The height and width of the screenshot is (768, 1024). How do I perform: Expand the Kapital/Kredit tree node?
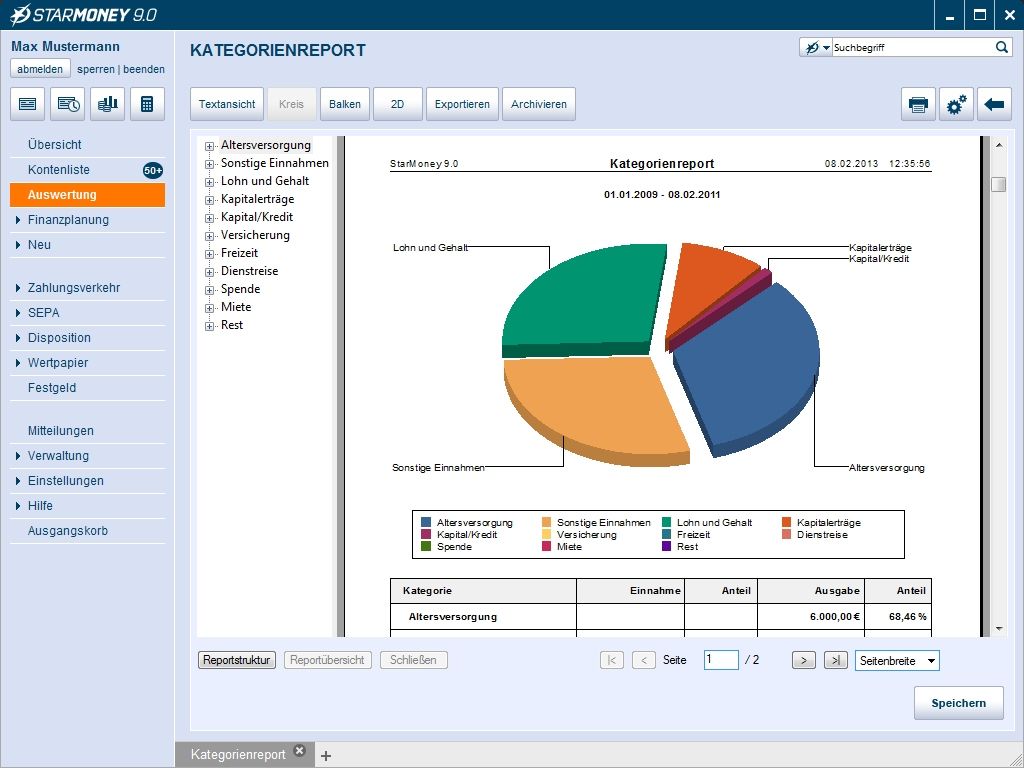click(x=209, y=218)
